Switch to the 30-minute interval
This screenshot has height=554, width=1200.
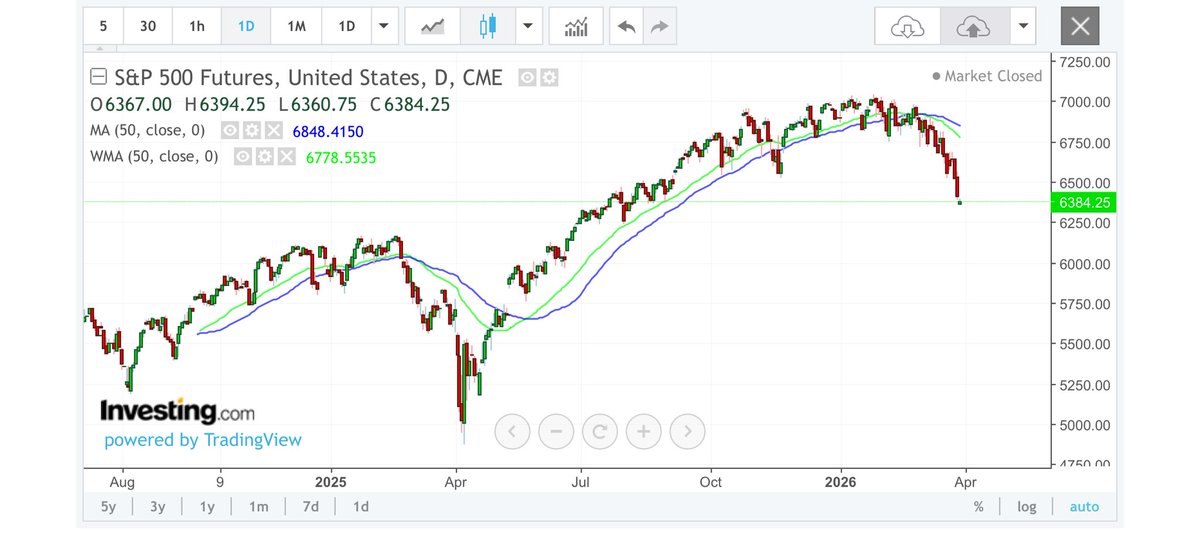pyautogui.click(x=148, y=26)
